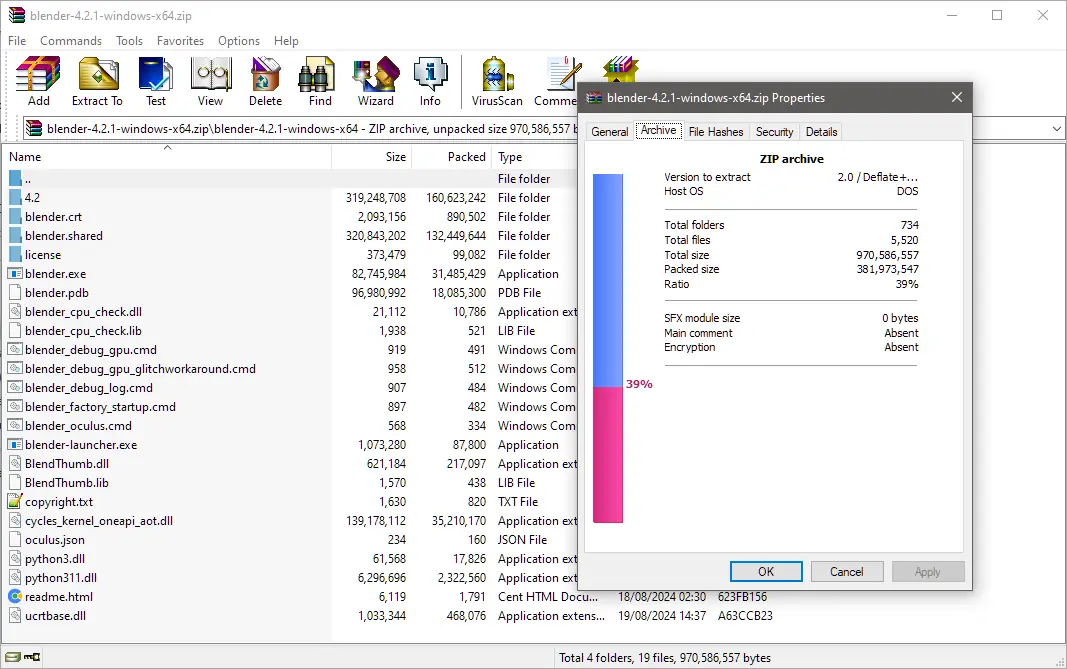Confirm with the OK button
Screen dimensions: 1067x669
[766, 572]
